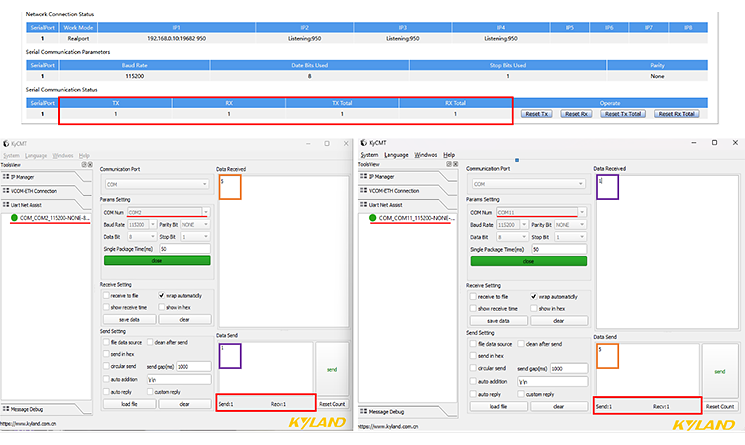
Task: Click the green close port button in the COM2 window
Action: click(x=157, y=261)
